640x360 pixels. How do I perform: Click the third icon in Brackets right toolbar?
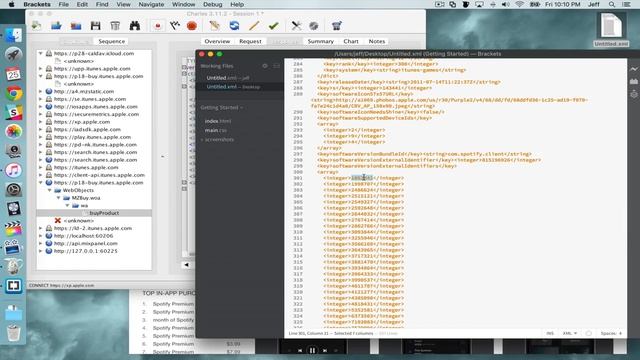633,94
